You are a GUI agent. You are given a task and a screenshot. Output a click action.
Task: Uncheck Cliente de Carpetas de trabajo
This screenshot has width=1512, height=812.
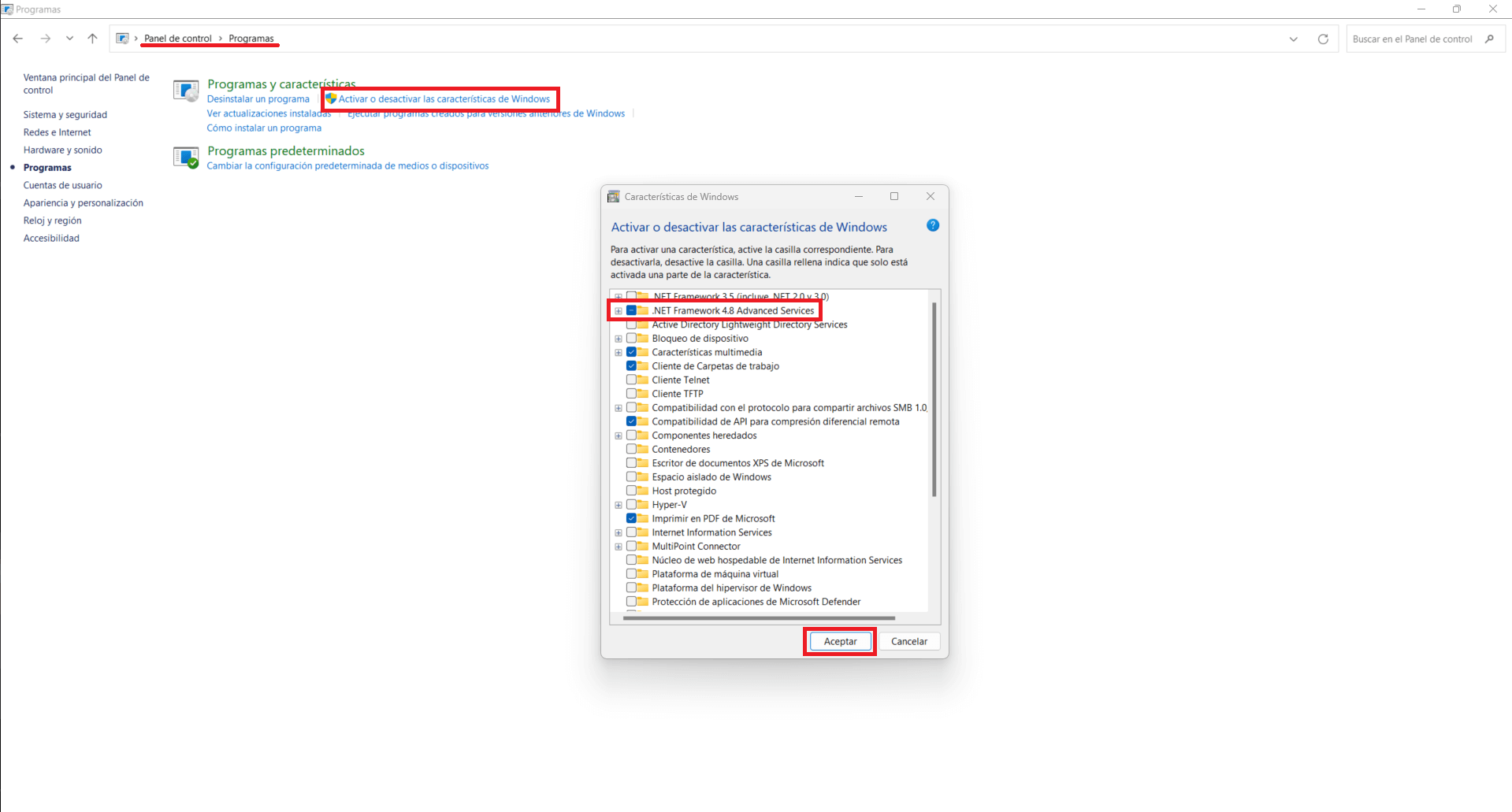[x=631, y=366]
